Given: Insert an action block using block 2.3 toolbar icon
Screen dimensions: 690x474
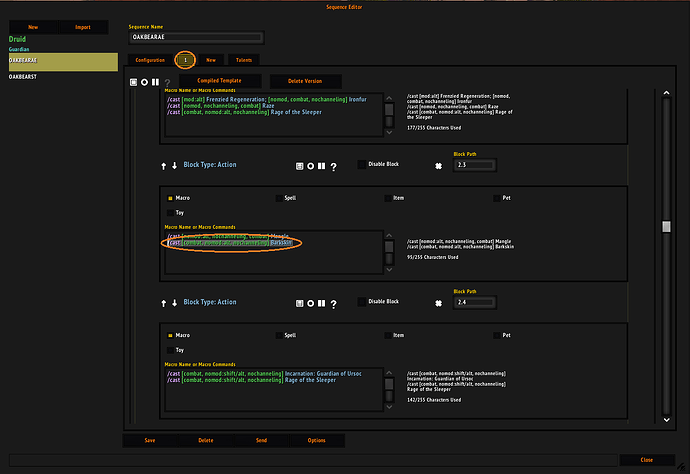Looking at the screenshot, I should [300, 166].
